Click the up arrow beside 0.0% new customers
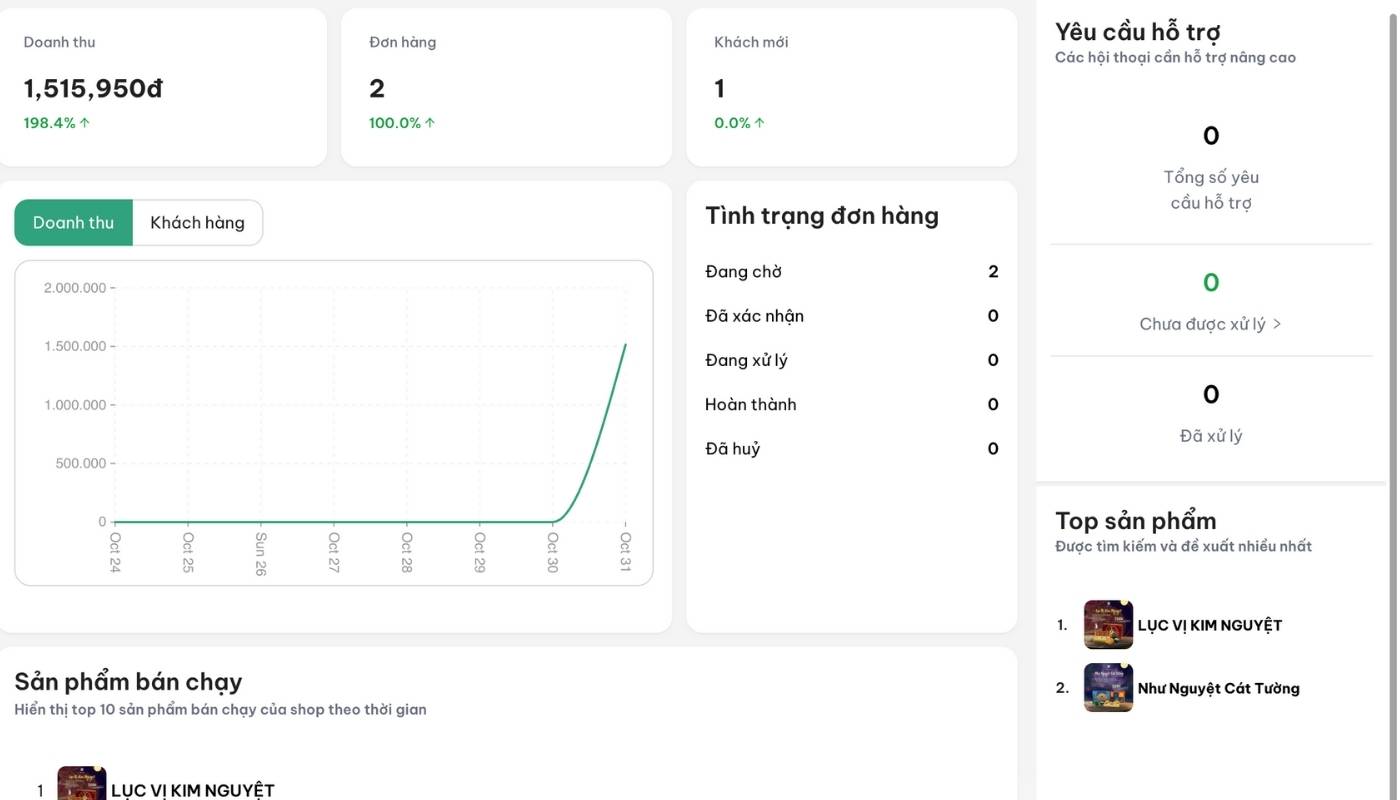The width and height of the screenshot is (1400, 800). pyautogui.click(x=760, y=123)
